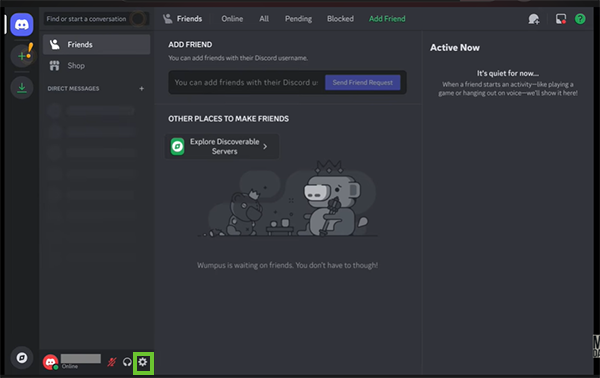
Task: Add a server with the plus icon
Action: (22, 56)
